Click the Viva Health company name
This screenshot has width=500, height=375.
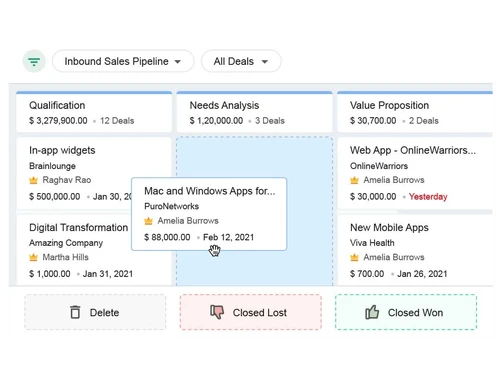click(x=372, y=243)
